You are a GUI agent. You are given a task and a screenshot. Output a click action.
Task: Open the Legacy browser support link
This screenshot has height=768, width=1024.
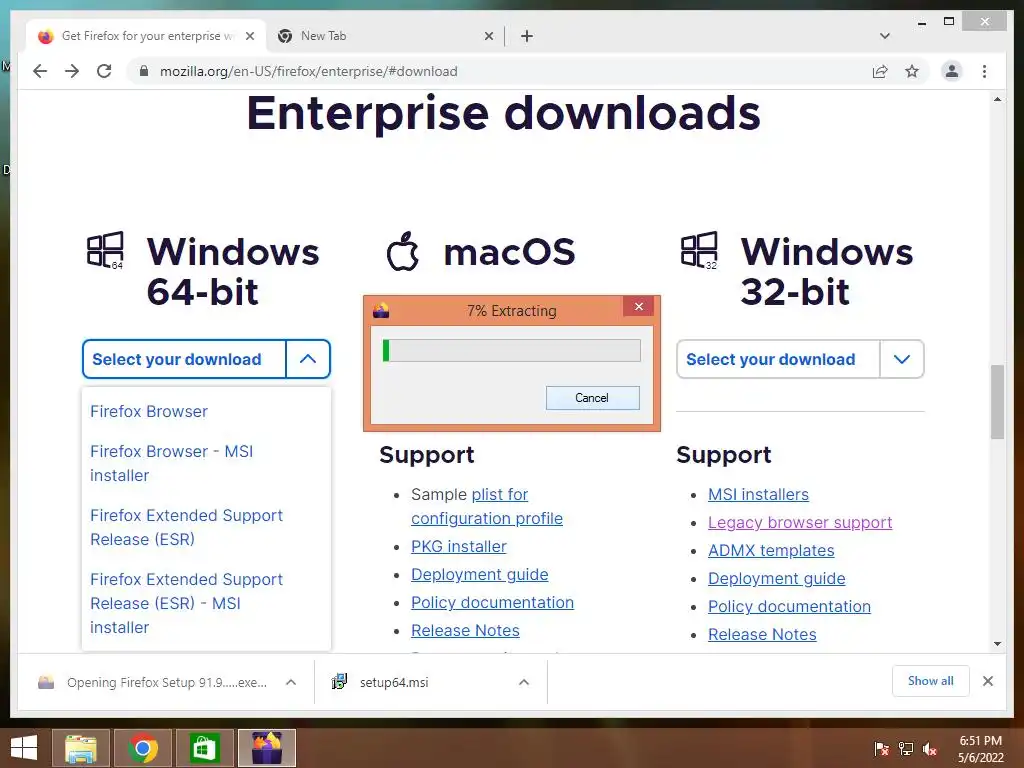[x=800, y=522]
